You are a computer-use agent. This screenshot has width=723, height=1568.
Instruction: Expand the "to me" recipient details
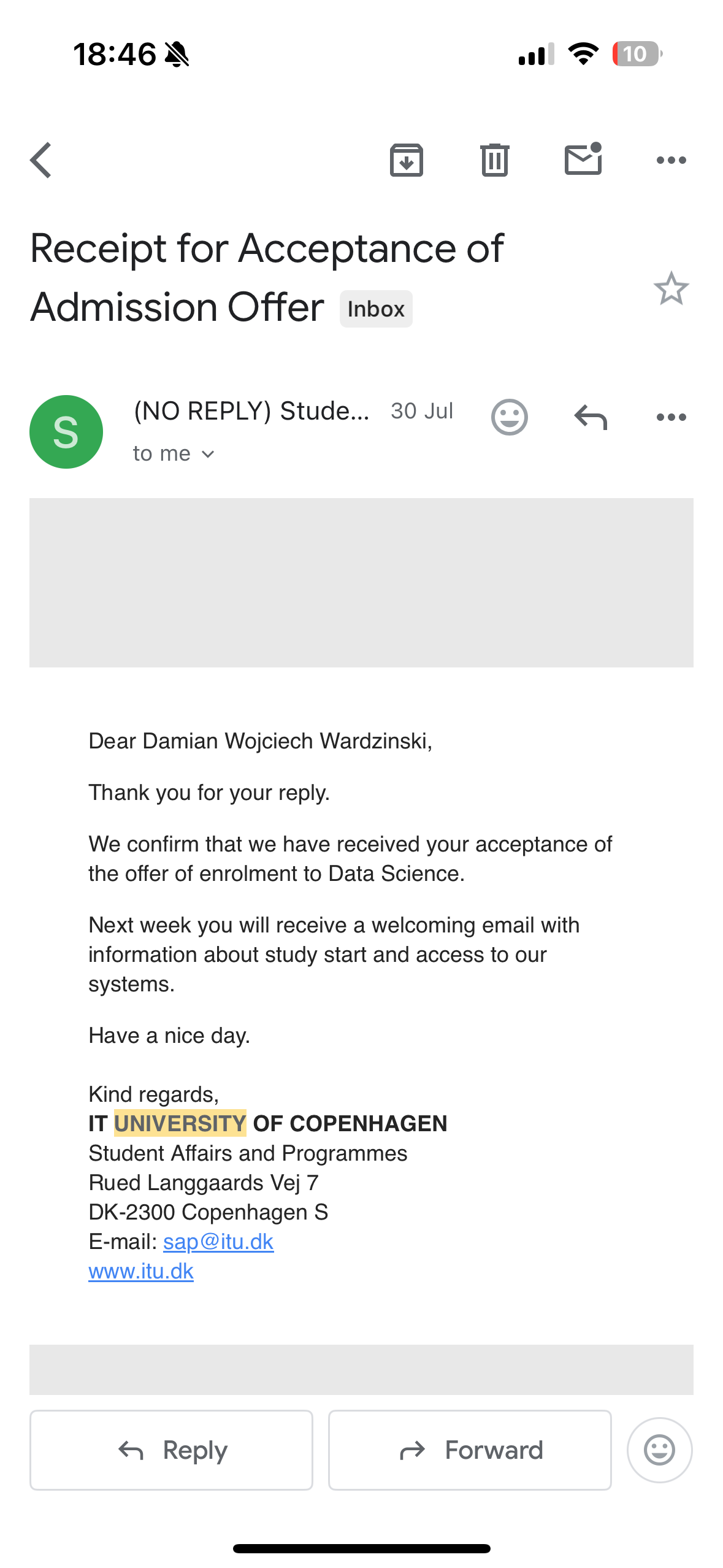point(173,454)
